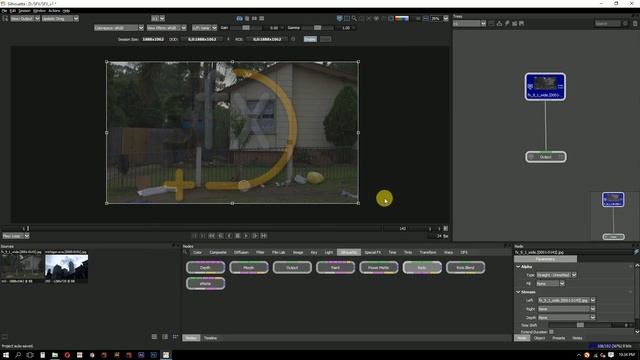This screenshot has height=360, width=640.
Task: Click the first icon in the viewer center icon group
Action: [x=240, y=18]
